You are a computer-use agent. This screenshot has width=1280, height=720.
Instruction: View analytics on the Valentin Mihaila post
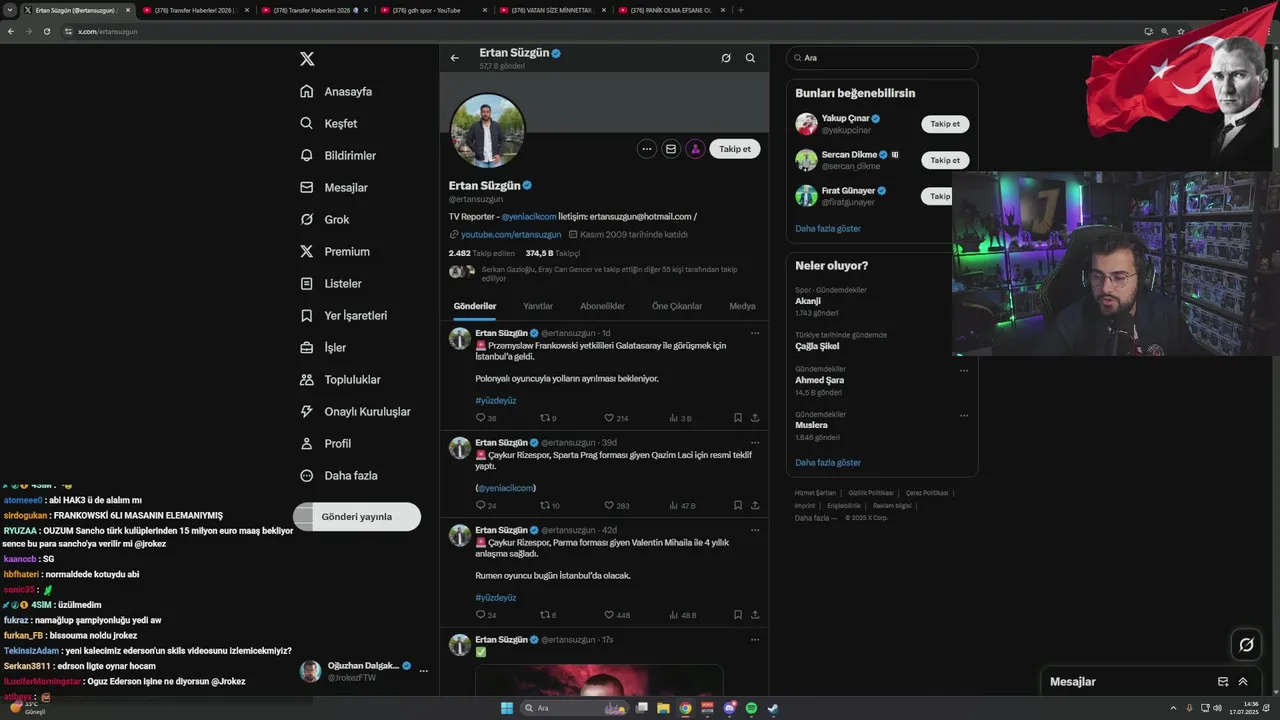tap(682, 615)
